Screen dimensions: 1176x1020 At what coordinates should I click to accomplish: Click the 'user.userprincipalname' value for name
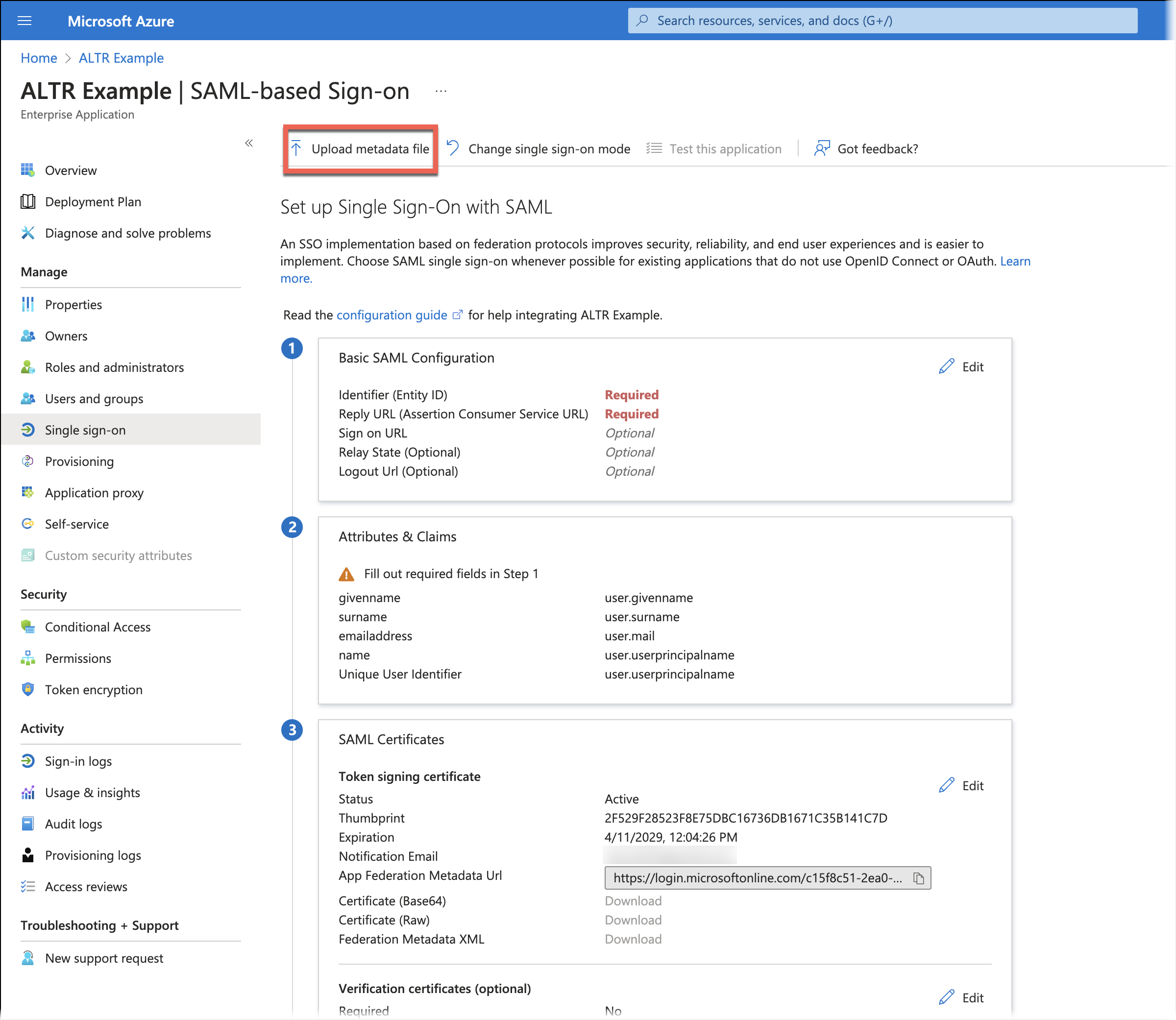669,655
